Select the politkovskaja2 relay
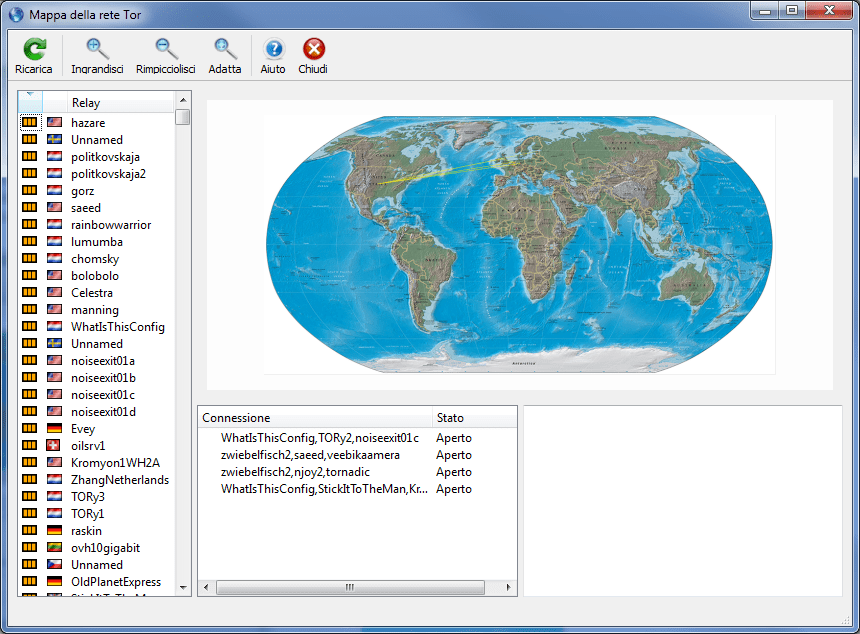This screenshot has height=634, width=860. [109, 174]
